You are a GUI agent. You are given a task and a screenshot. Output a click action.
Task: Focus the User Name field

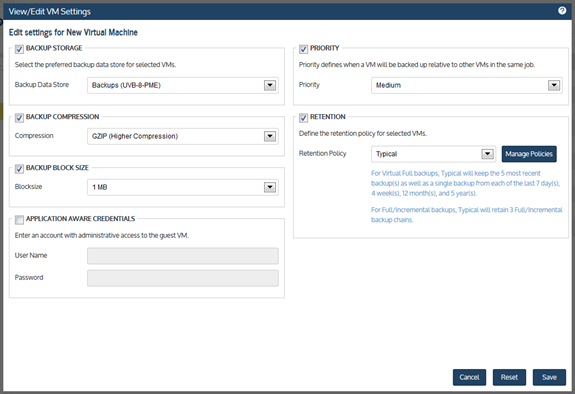(x=183, y=256)
